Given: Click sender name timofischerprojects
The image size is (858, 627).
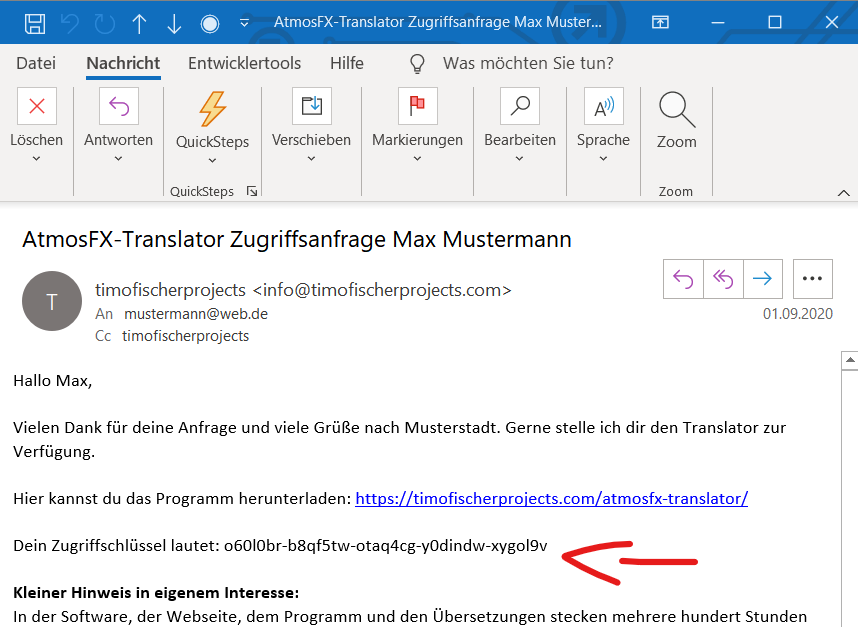Looking at the screenshot, I should [170, 289].
